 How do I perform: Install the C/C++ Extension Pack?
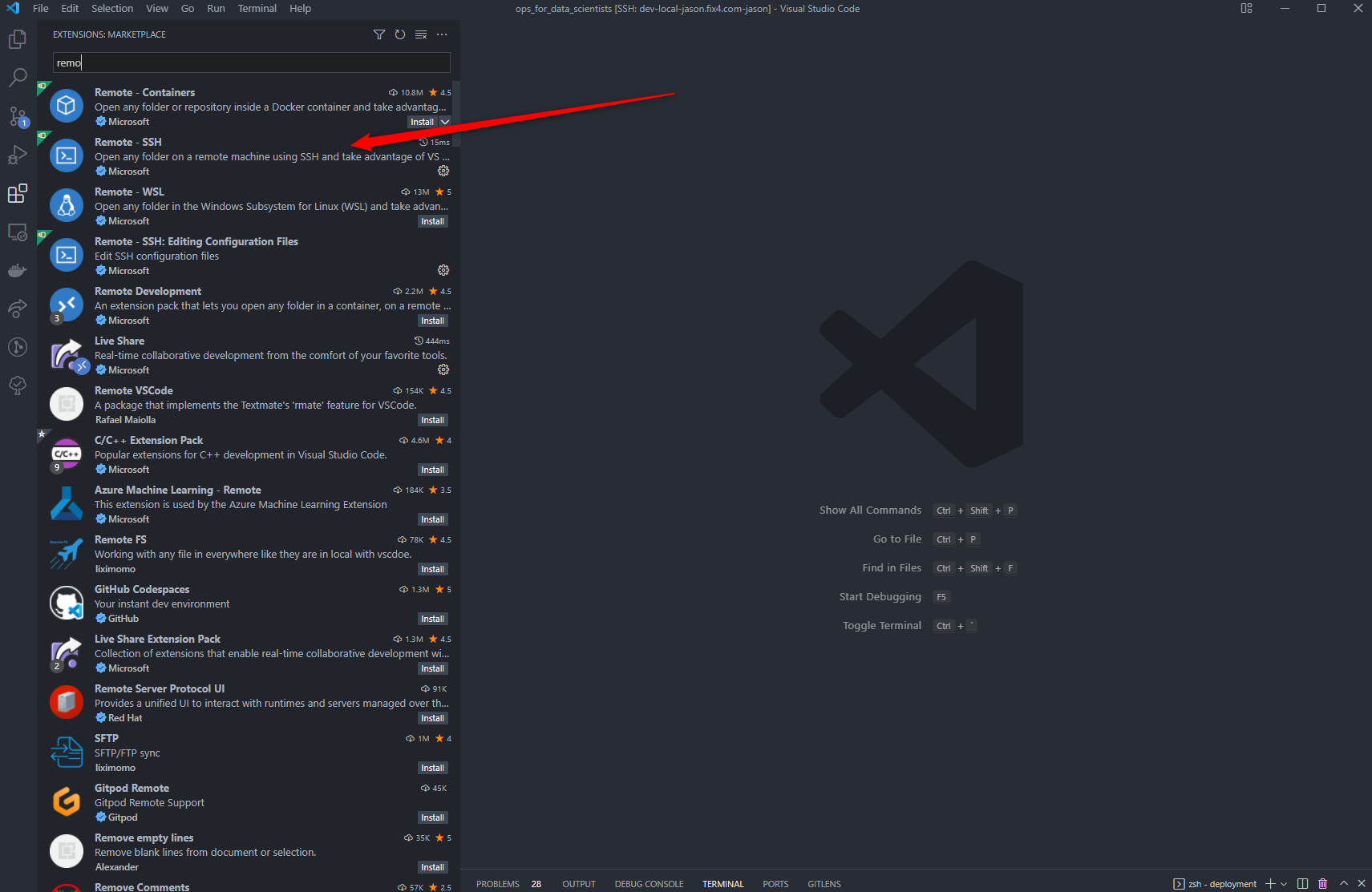coord(433,470)
